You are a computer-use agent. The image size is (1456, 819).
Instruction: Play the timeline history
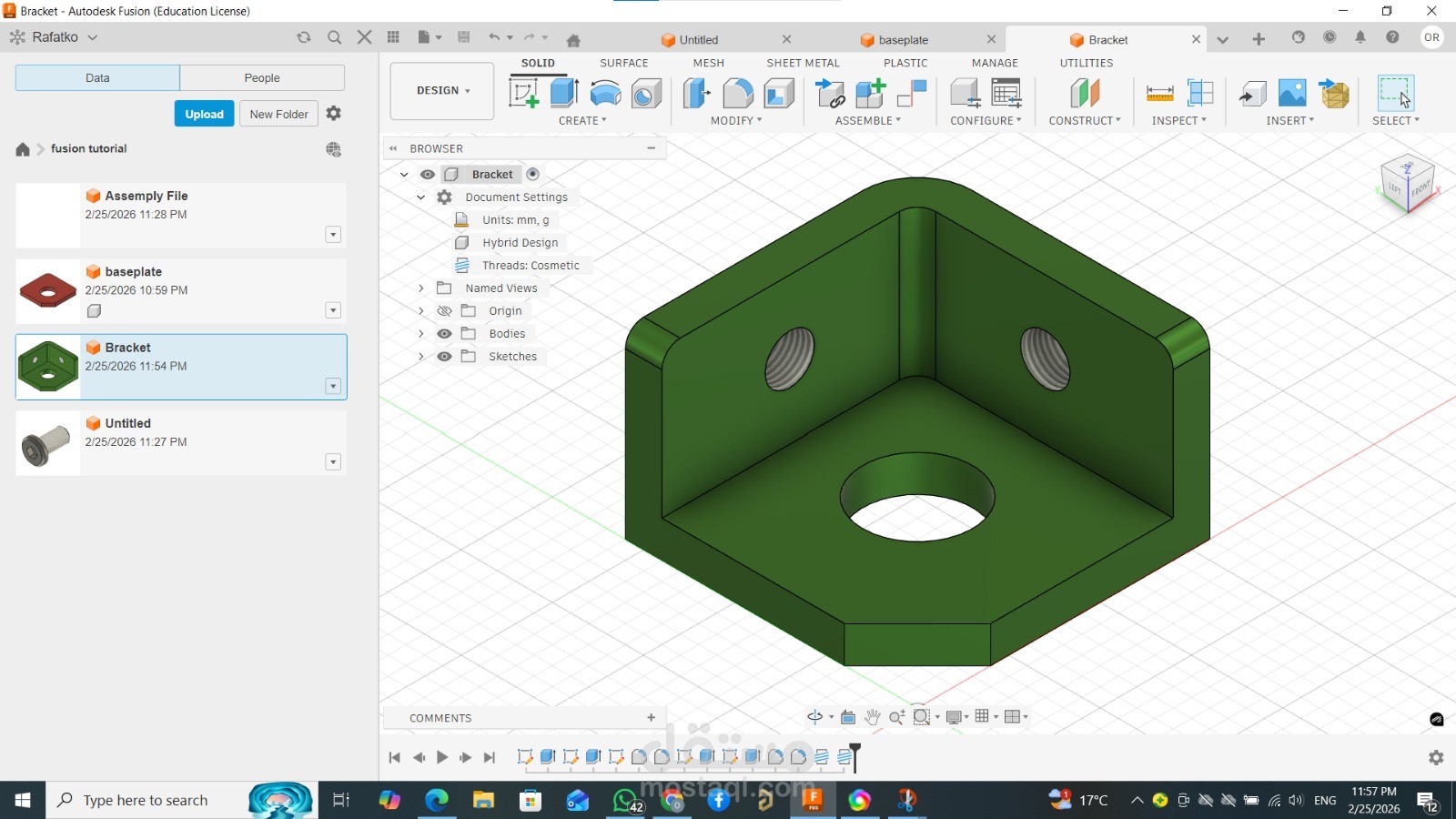point(442,757)
